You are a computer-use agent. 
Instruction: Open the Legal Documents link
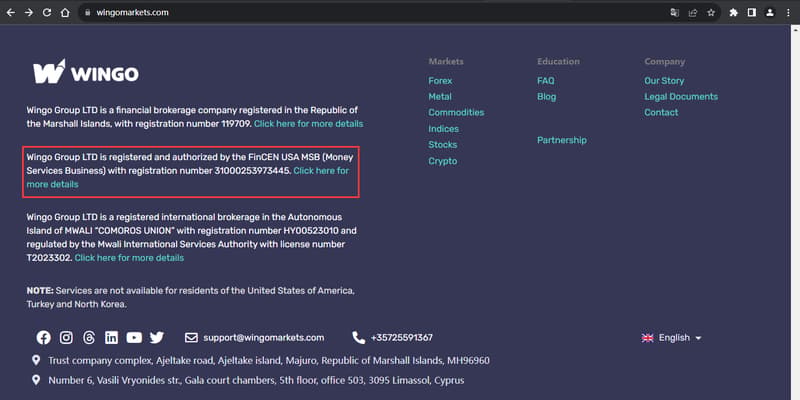click(x=681, y=96)
